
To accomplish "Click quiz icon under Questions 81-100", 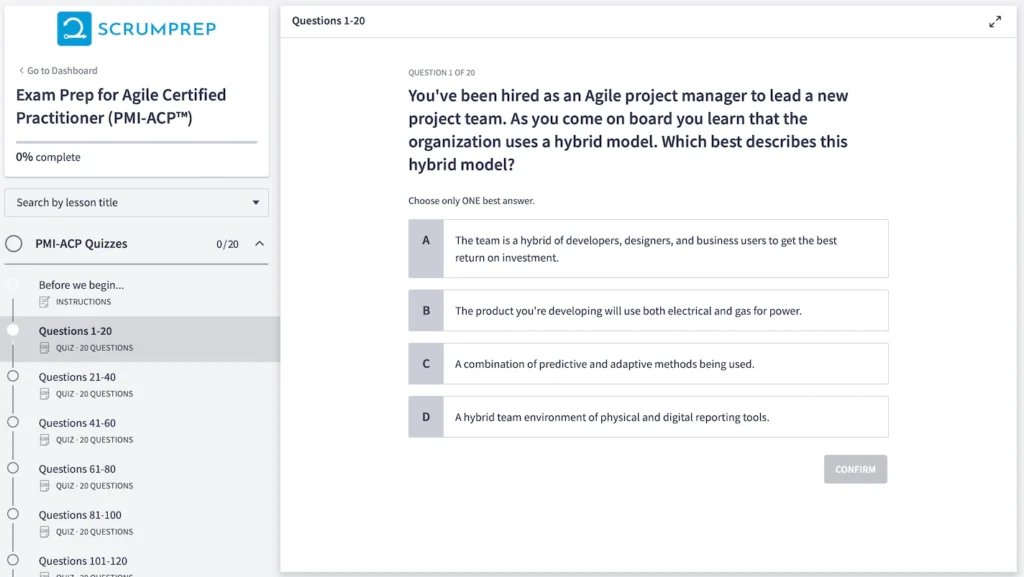I will point(44,532).
